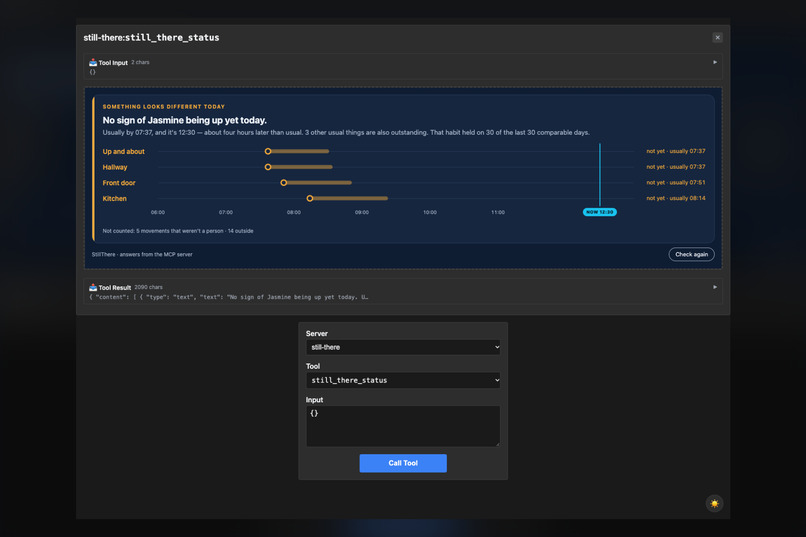Click the 'Hallway' row label

pyautogui.click(x=115, y=167)
